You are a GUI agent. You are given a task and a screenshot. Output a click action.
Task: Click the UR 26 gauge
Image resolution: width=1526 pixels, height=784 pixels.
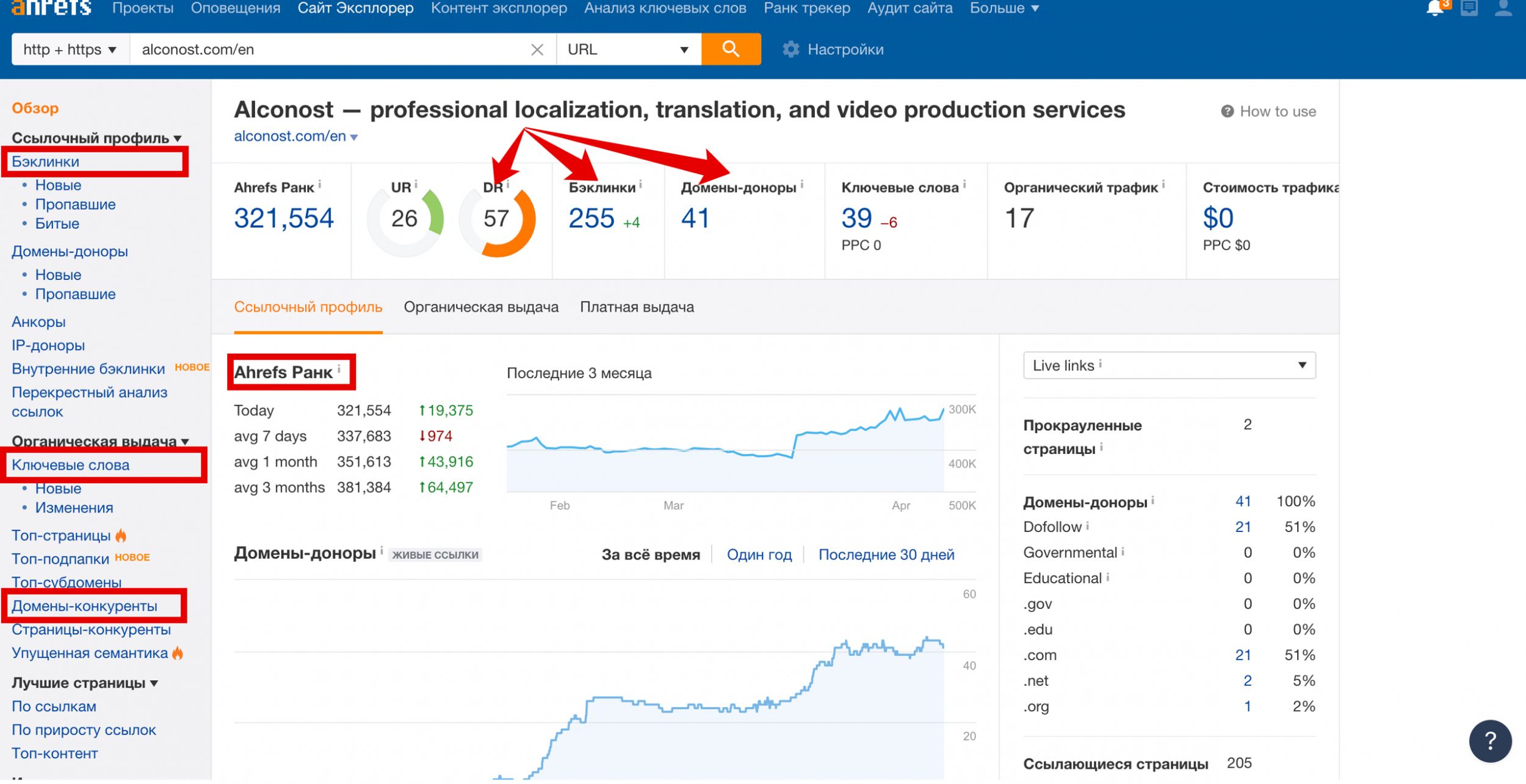tap(405, 219)
